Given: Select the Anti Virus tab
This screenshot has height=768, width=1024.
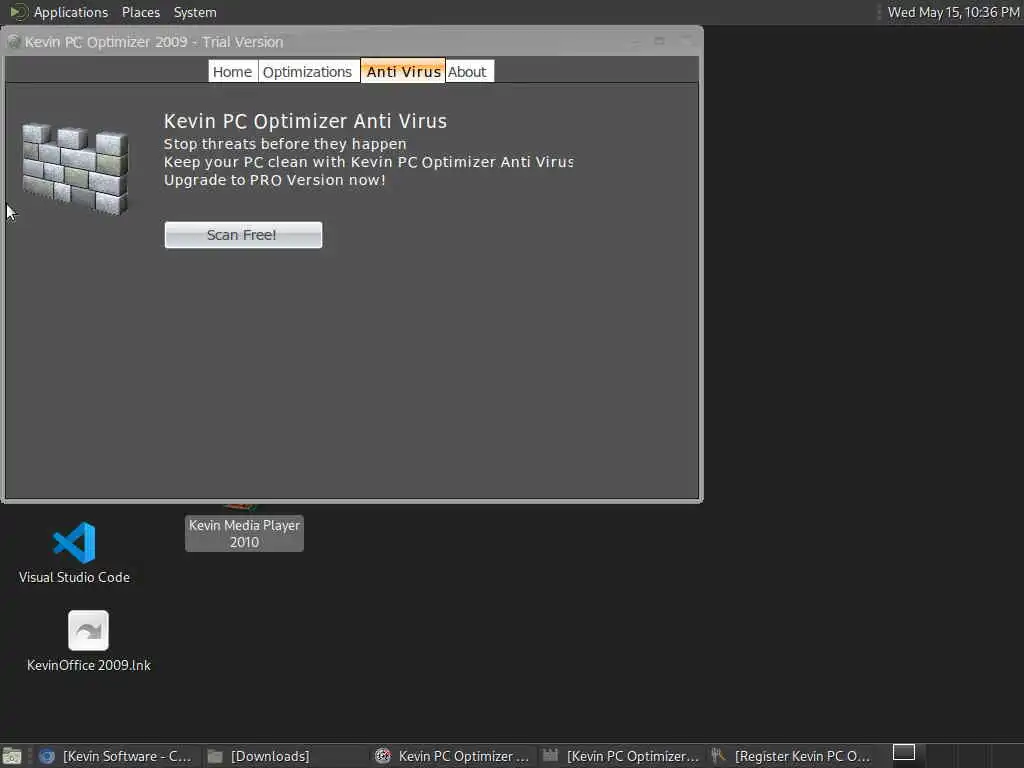Looking at the screenshot, I should click(x=403, y=71).
